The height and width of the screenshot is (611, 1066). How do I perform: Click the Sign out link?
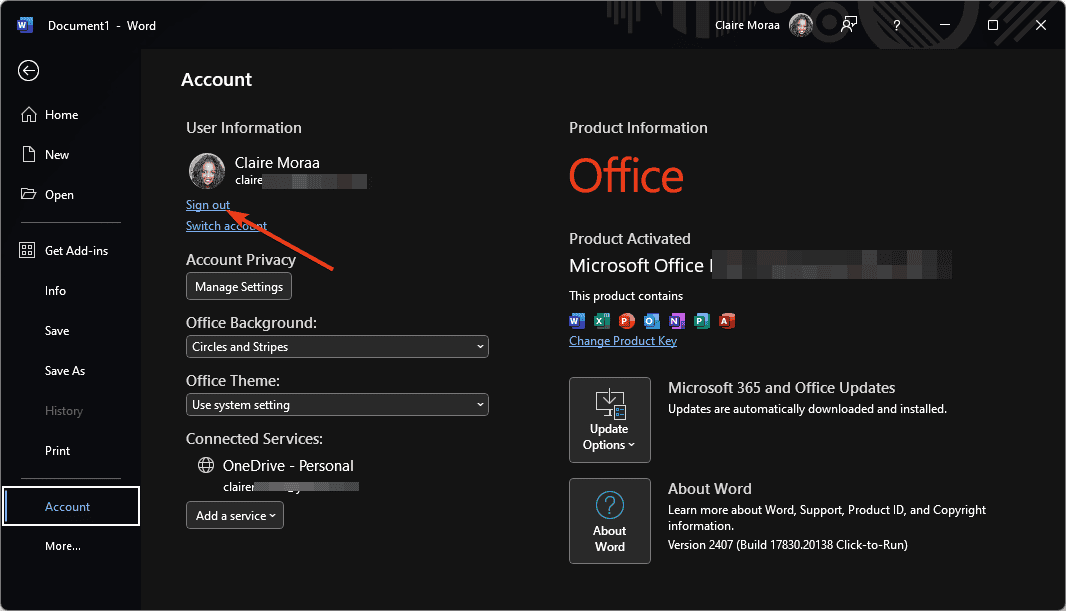click(x=207, y=205)
